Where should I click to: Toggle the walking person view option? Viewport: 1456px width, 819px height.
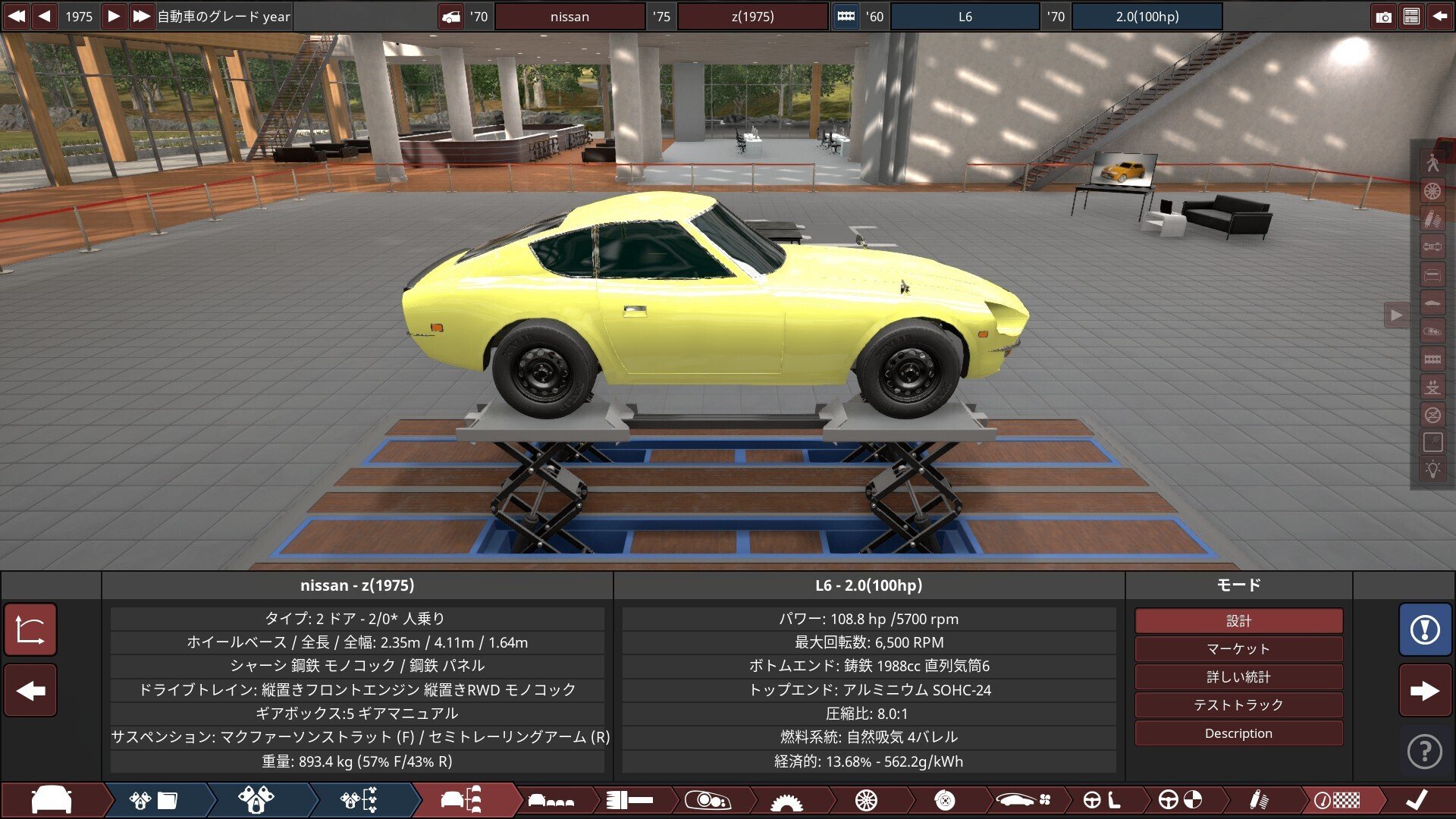point(1432,163)
